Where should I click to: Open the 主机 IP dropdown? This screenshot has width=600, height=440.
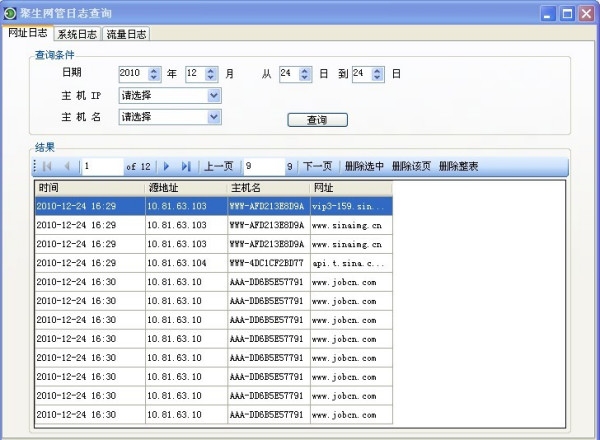pyautogui.click(x=214, y=95)
